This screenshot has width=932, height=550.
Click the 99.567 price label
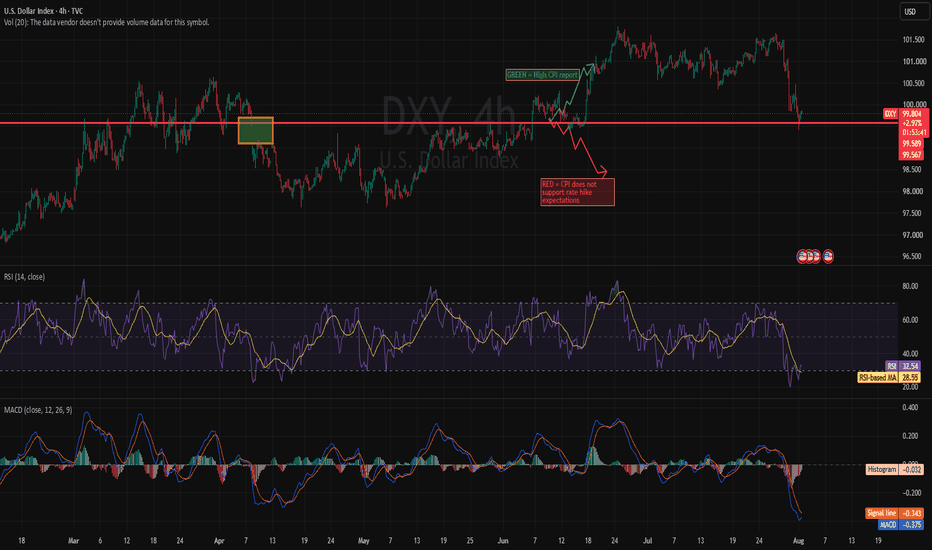(x=912, y=155)
